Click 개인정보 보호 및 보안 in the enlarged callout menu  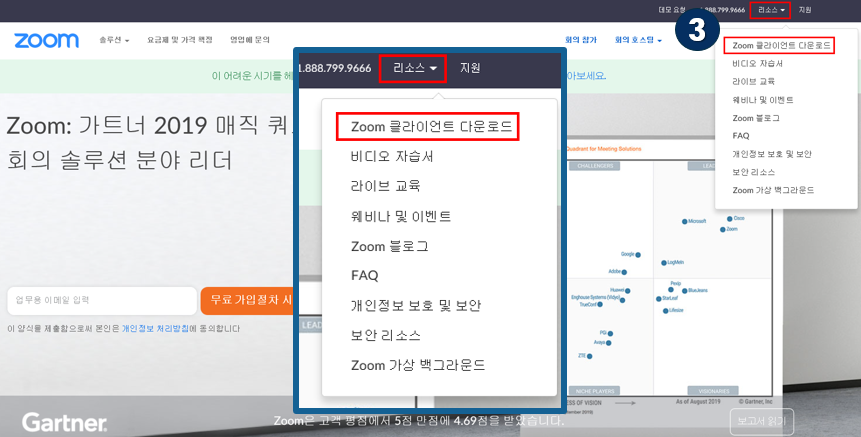coord(416,305)
